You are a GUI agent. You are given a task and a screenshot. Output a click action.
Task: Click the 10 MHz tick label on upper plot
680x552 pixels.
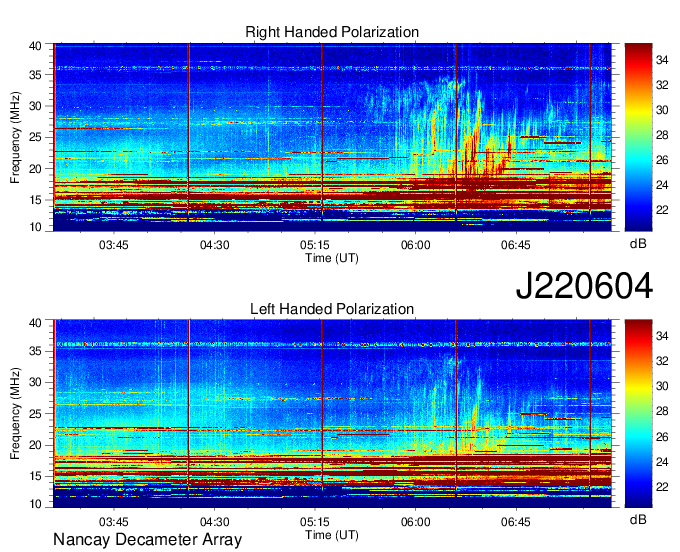pos(35,227)
